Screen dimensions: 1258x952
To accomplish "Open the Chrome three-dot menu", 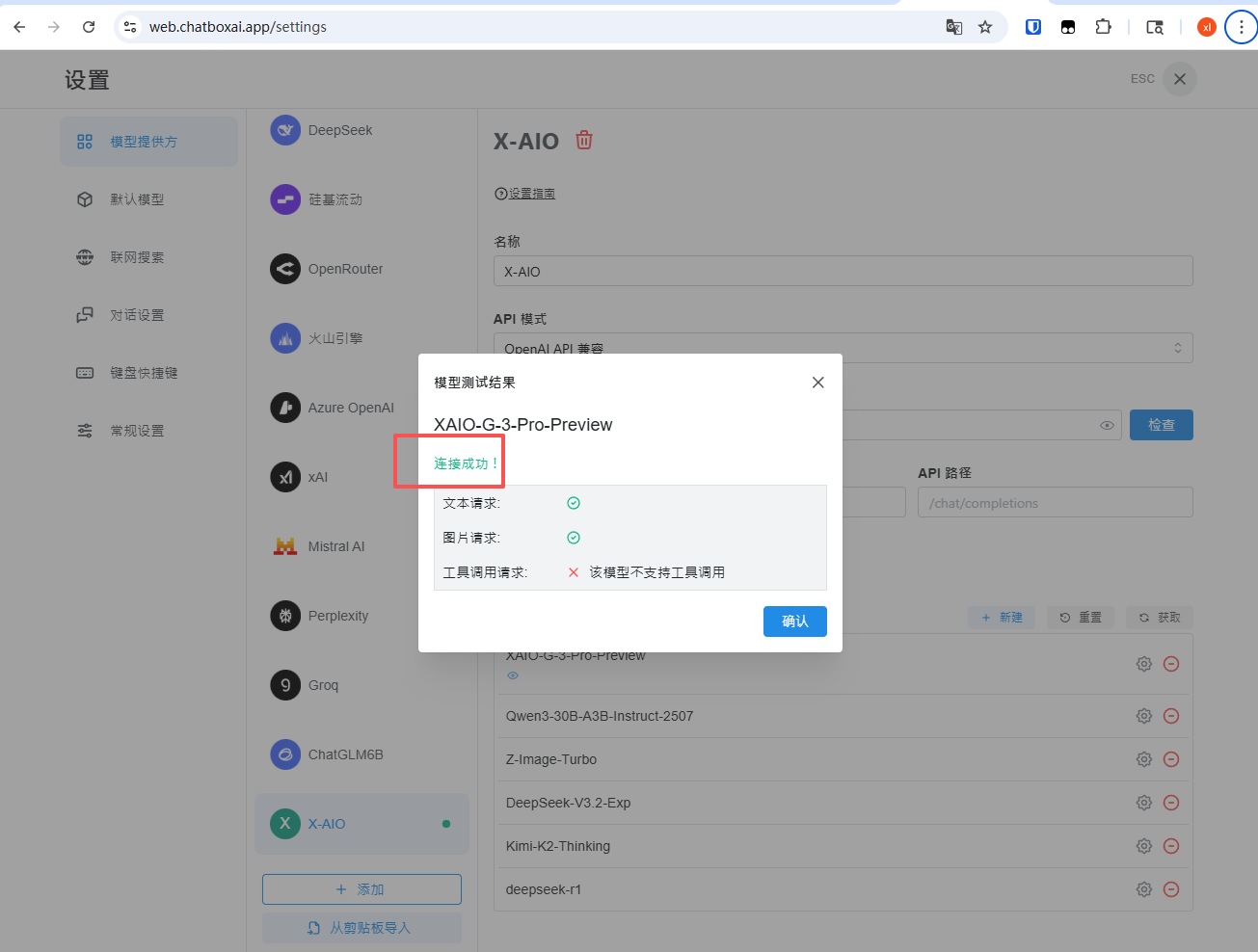I will (x=1241, y=27).
